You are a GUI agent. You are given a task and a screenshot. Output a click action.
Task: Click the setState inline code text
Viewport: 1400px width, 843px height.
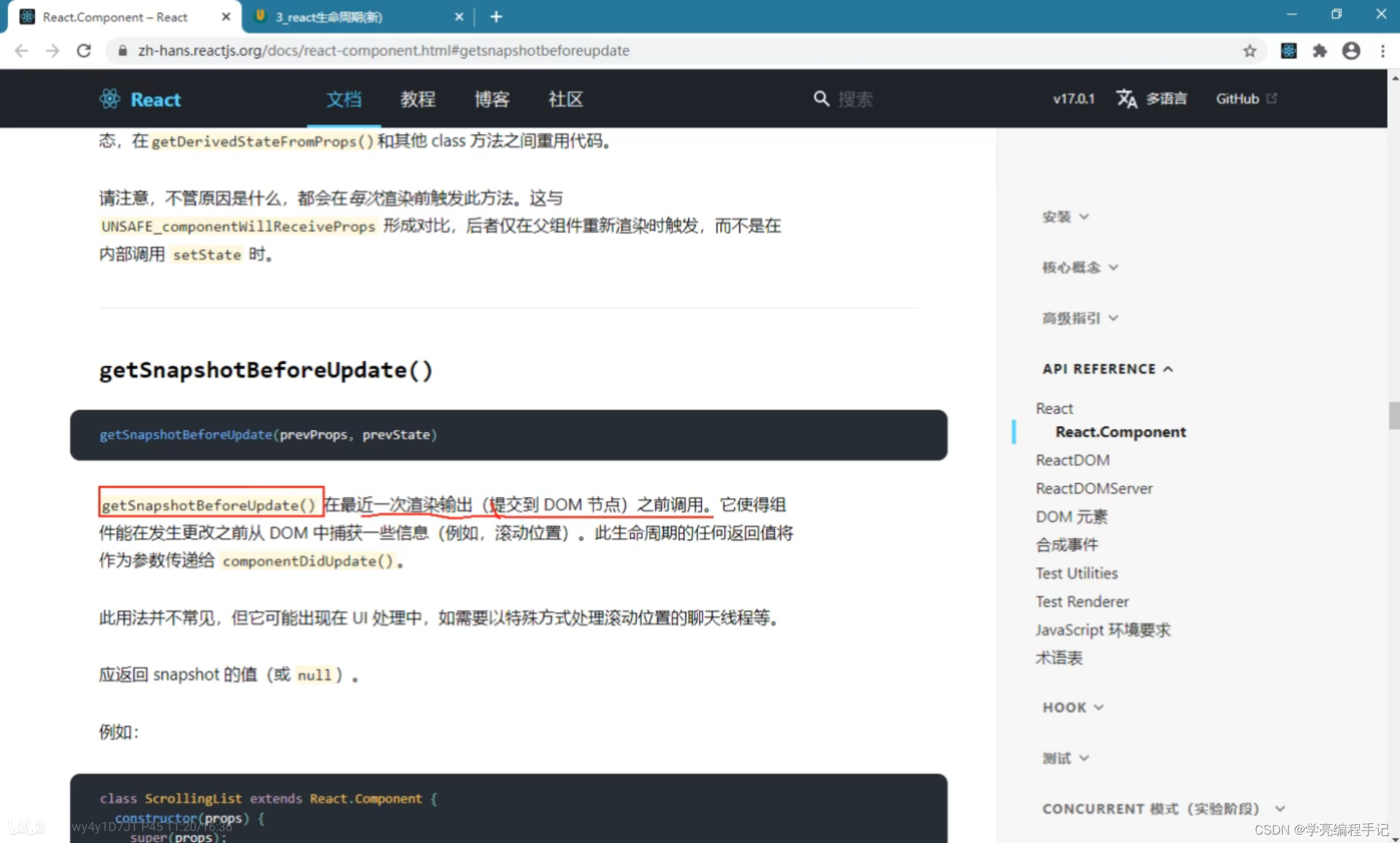(x=207, y=254)
